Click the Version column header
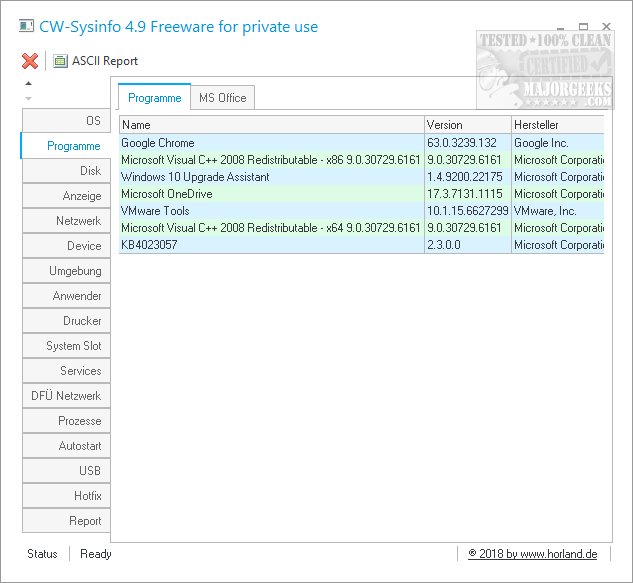The width and height of the screenshot is (633, 583). click(x=466, y=125)
